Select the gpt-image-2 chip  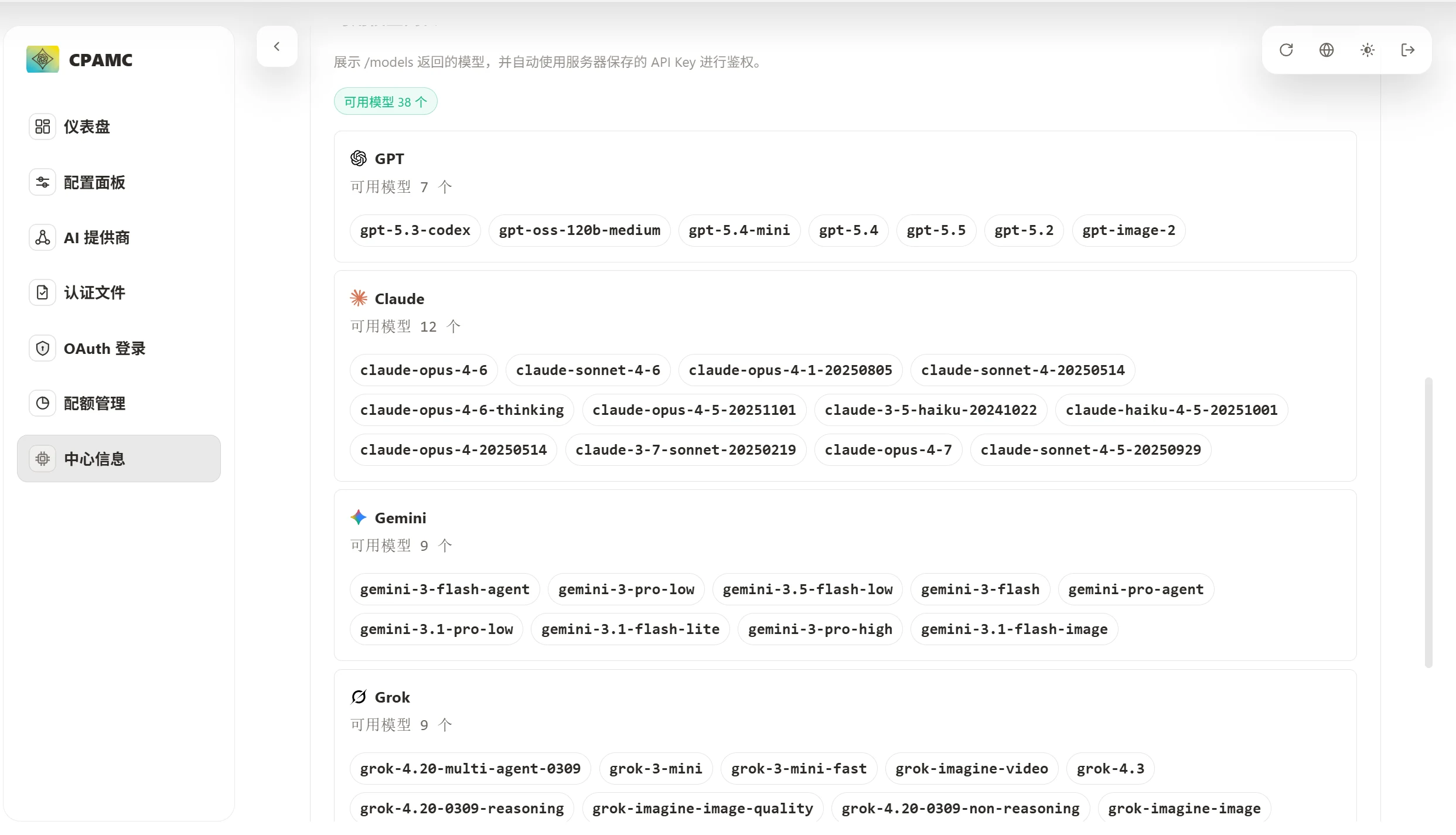1128,230
